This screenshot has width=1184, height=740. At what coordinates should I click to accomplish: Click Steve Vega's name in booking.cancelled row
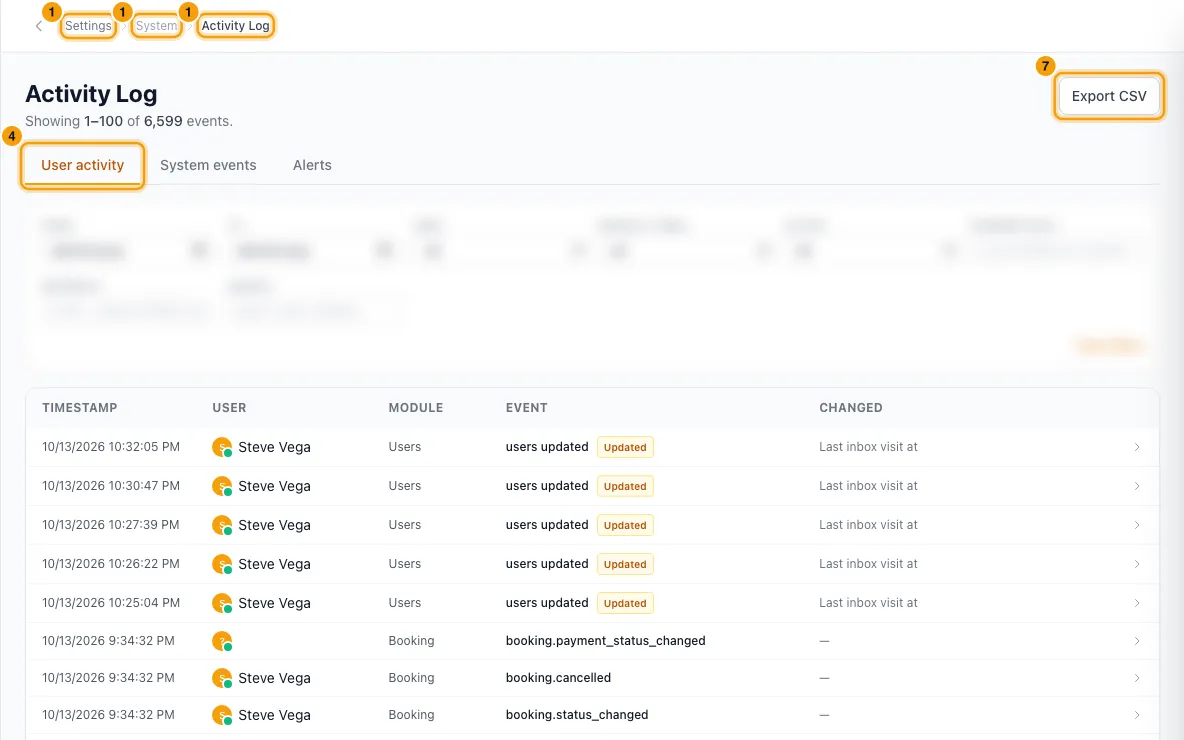pyautogui.click(x=274, y=678)
